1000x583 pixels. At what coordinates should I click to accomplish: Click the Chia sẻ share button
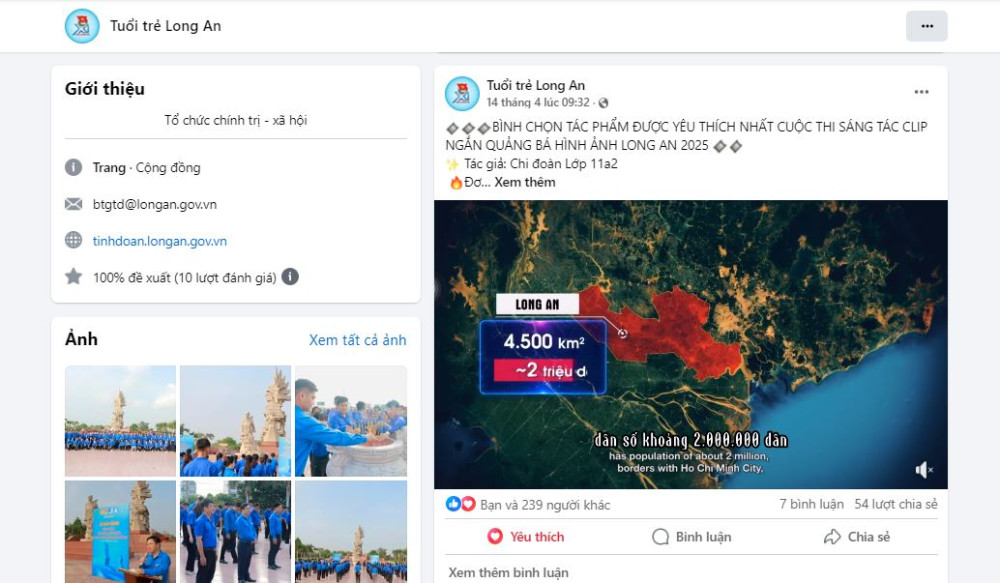point(857,536)
